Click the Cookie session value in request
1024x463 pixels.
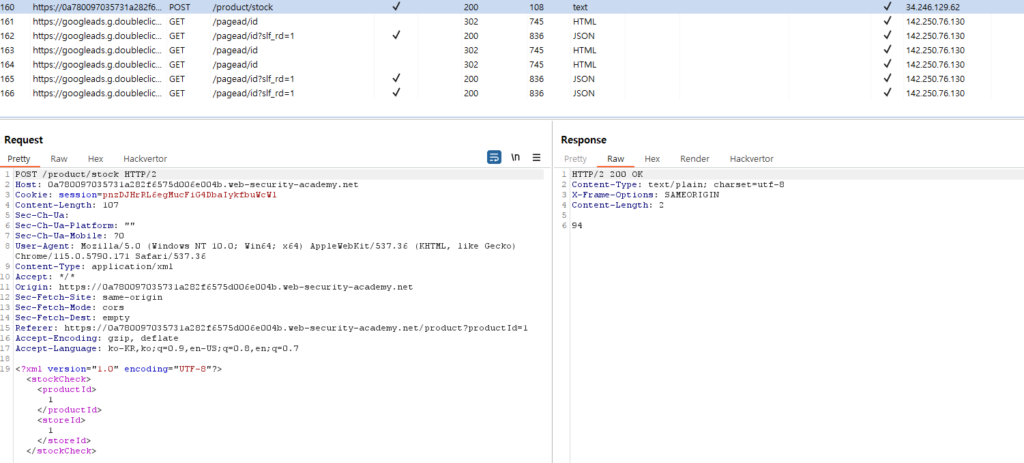coord(190,195)
